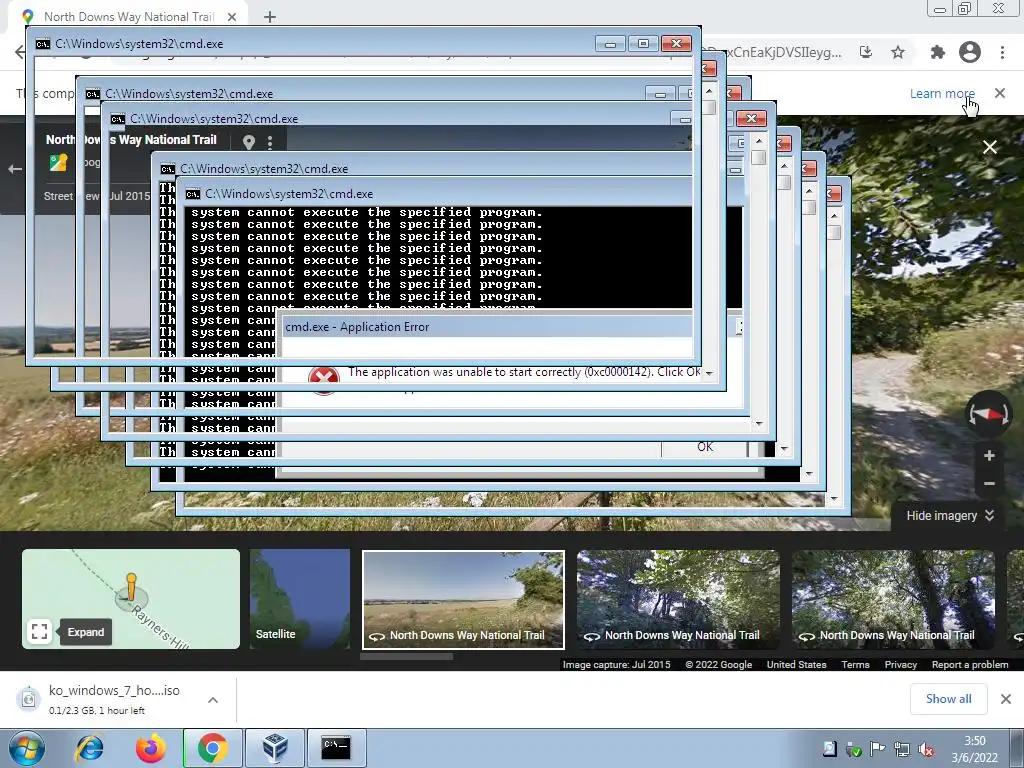Expand the mini map
The width and height of the screenshot is (1024, 768).
point(39,632)
